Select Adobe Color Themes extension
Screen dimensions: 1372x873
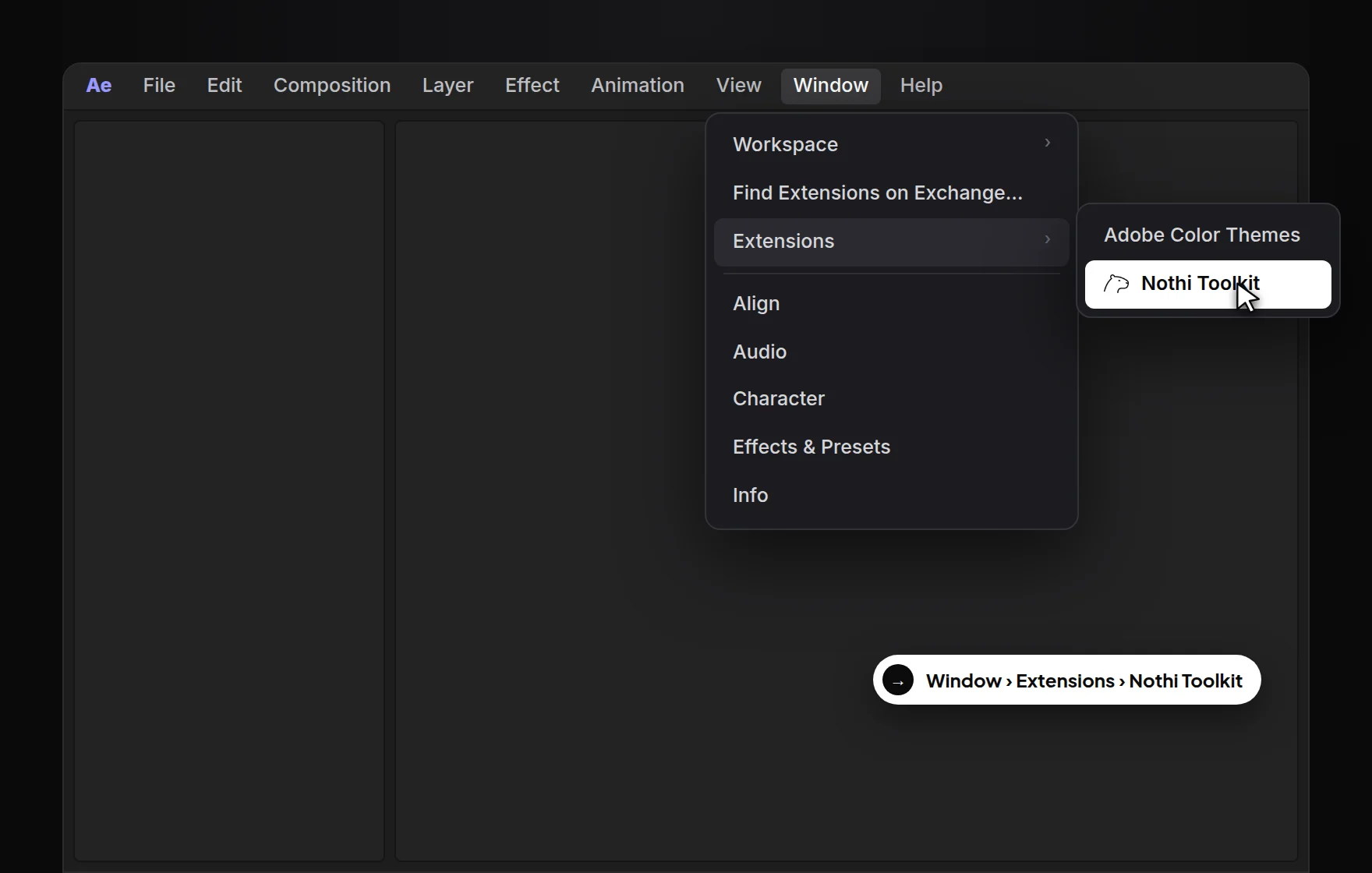pyautogui.click(x=1208, y=235)
